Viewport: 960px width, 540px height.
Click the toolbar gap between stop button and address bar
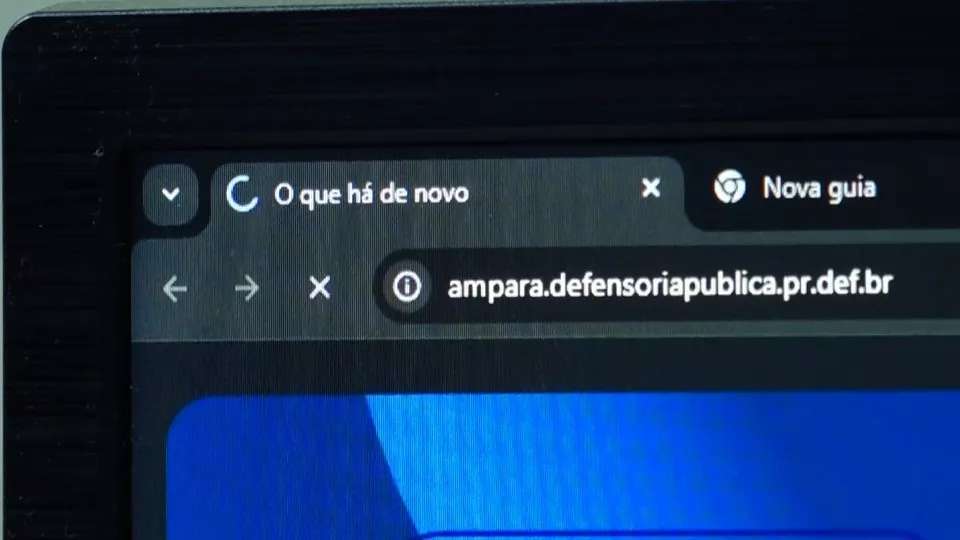356,287
